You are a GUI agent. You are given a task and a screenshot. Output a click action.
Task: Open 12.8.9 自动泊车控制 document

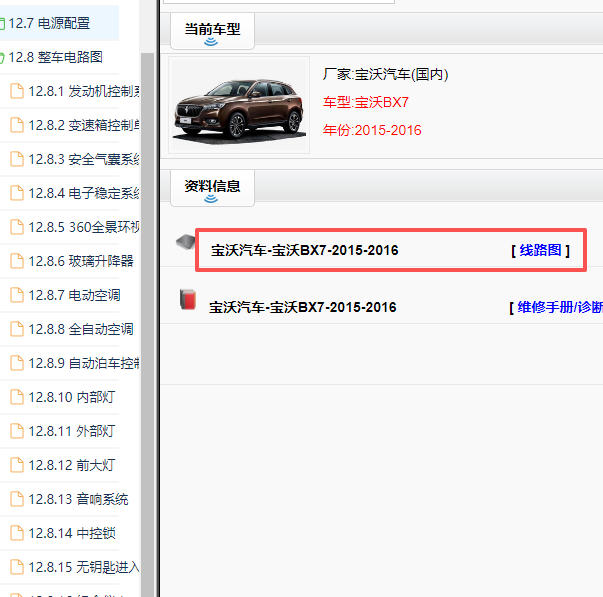84,363
